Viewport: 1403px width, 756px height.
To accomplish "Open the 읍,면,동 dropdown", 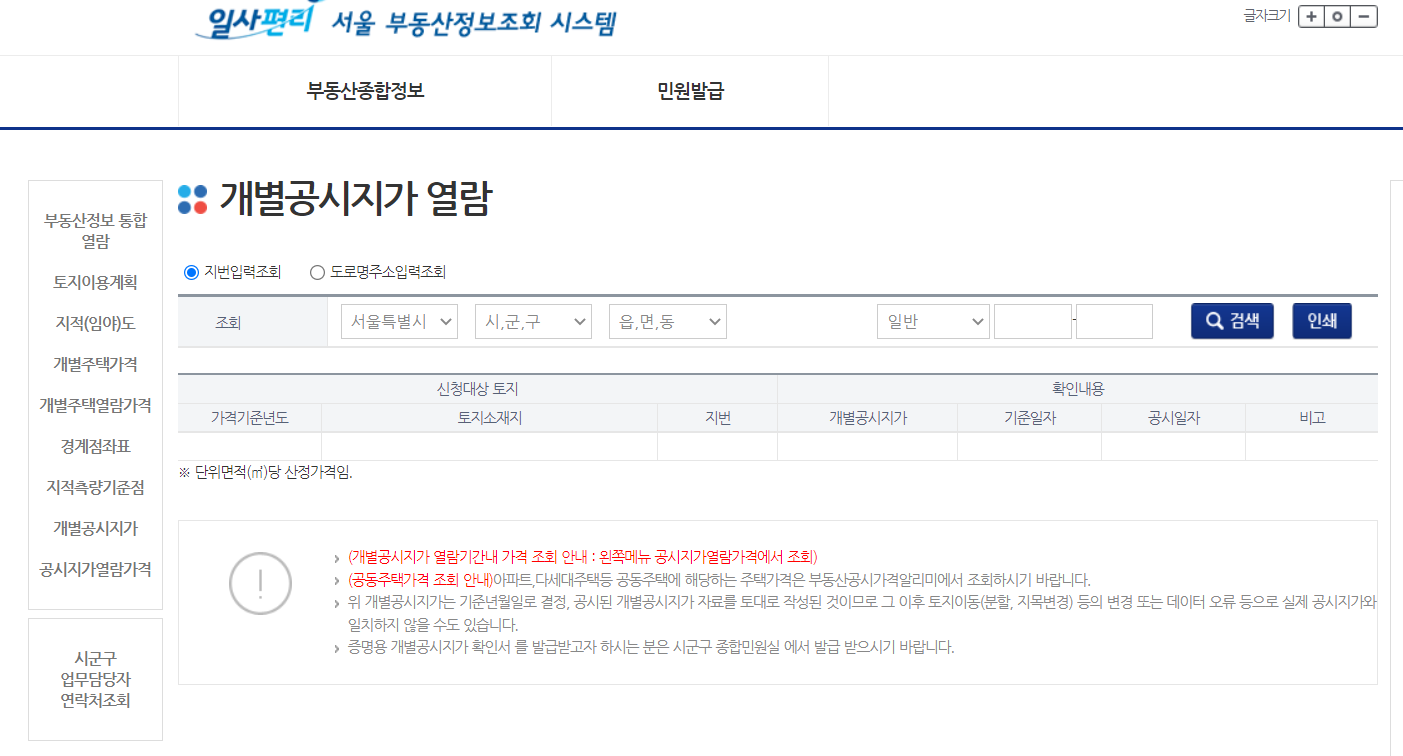I will 667,321.
